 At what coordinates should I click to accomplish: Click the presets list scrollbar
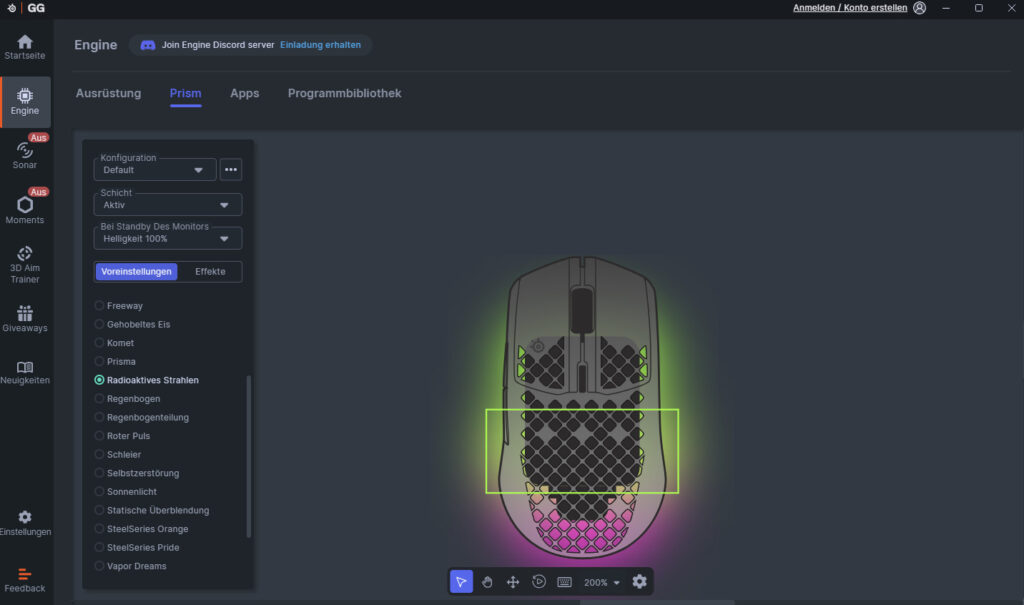[248, 455]
